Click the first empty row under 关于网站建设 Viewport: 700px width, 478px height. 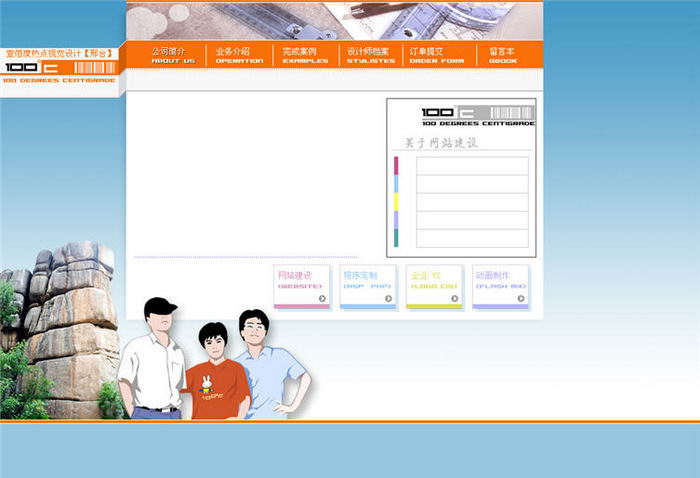(x=472, y=166)
